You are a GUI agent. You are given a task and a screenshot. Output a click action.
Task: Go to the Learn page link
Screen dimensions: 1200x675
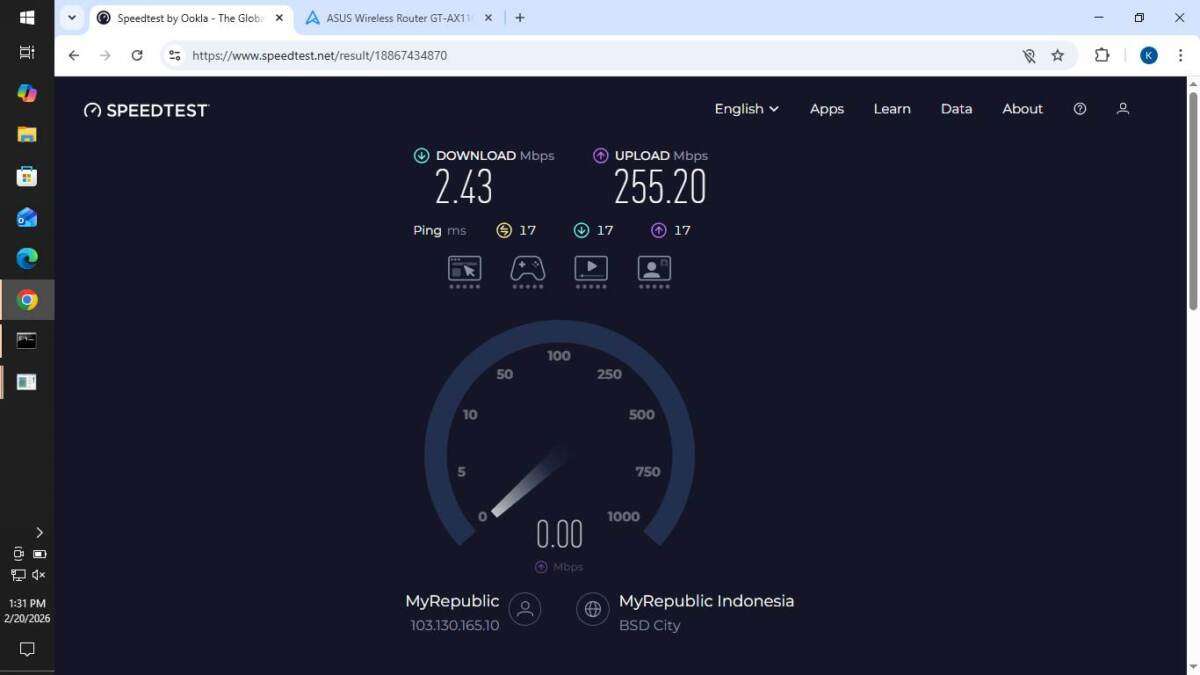891,109
